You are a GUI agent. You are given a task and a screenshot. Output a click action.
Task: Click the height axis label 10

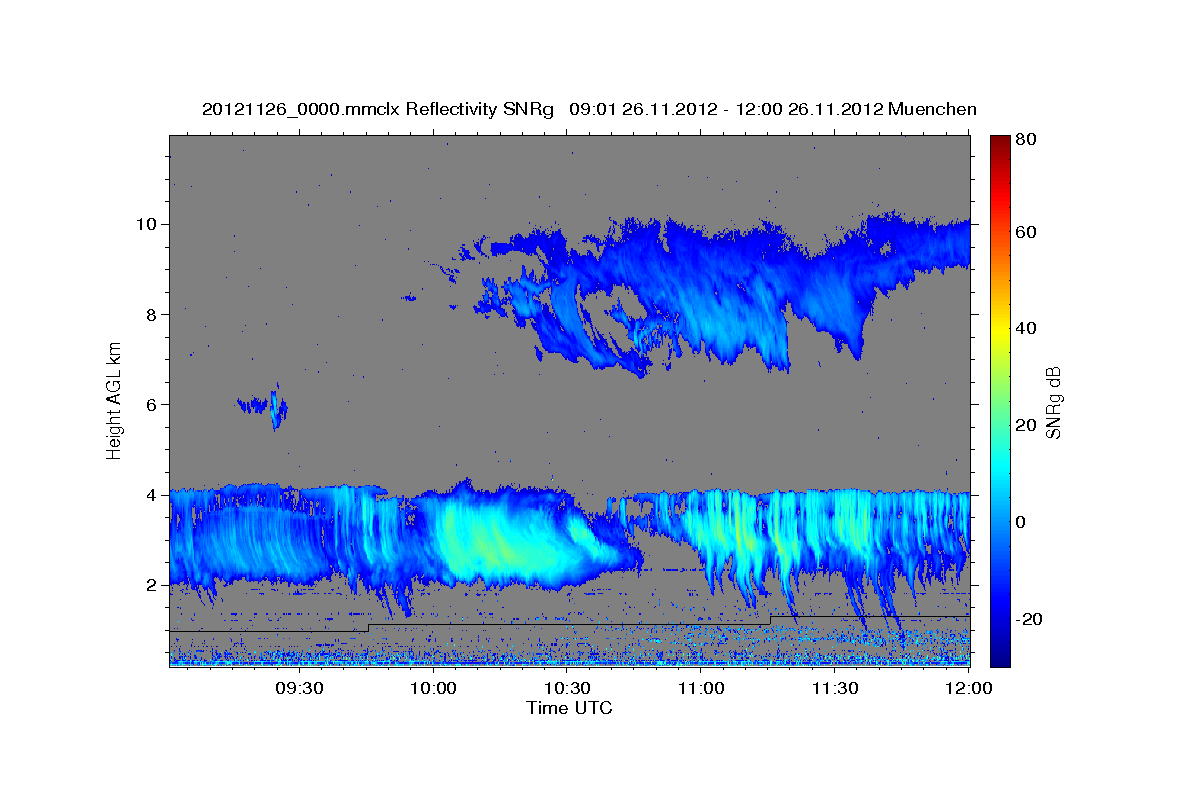tap(149, 223)
